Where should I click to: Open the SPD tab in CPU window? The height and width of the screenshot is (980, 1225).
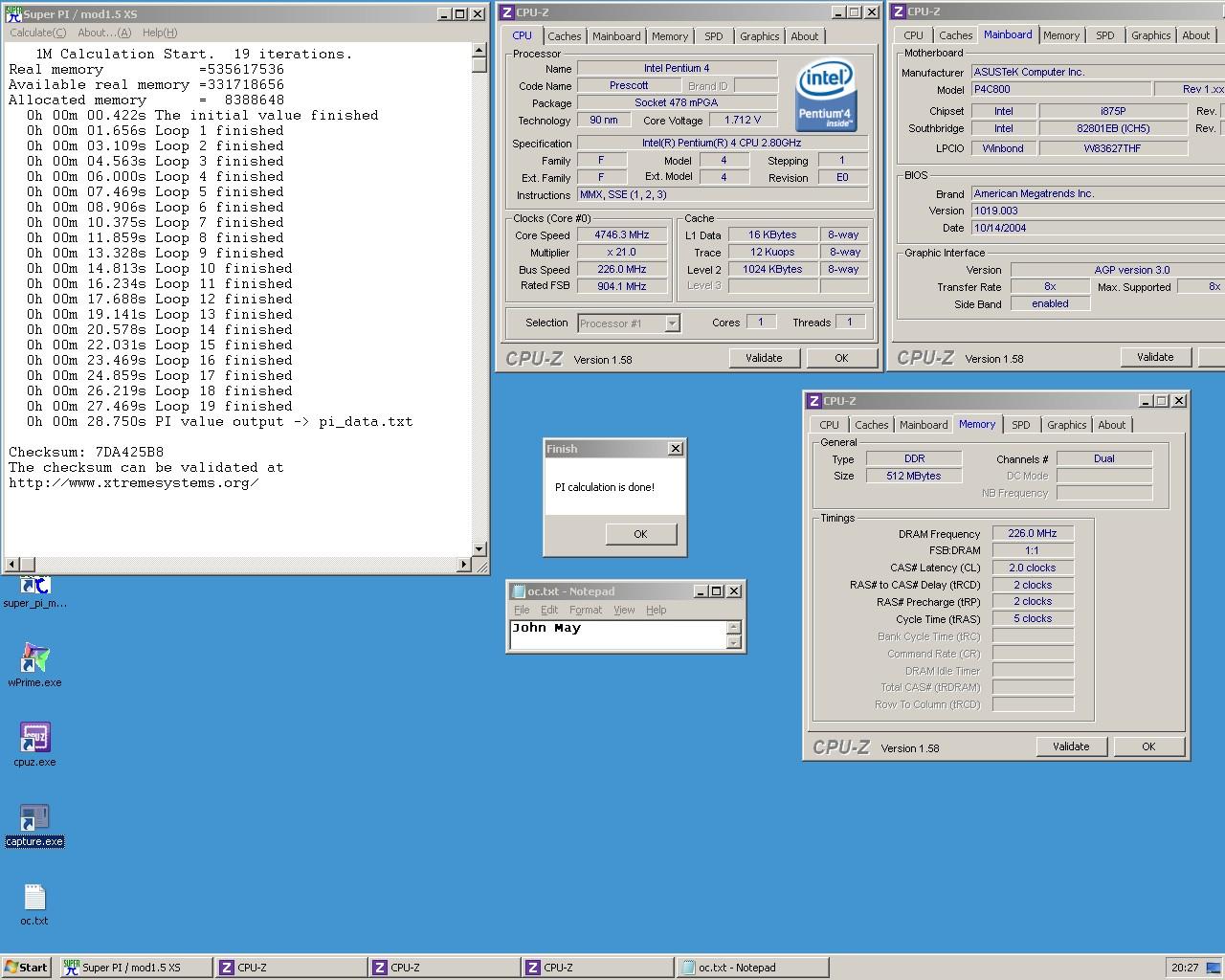tap(714, 36)
